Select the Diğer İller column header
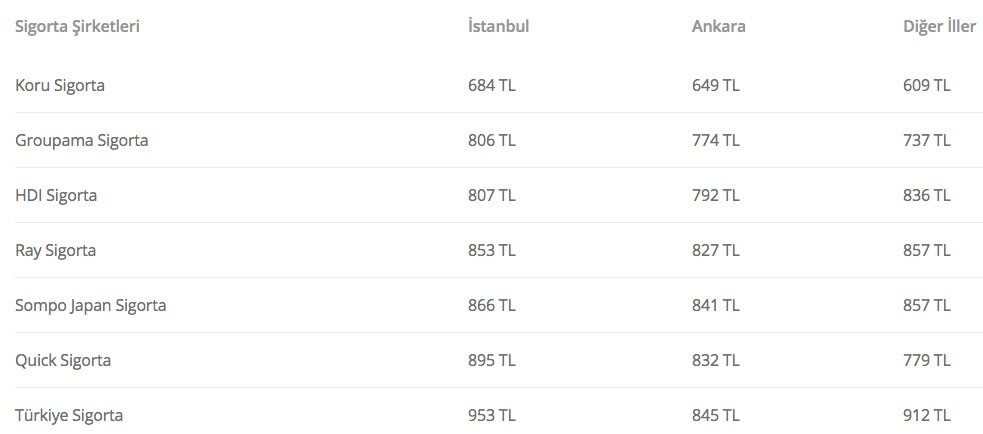 [939, 26]
